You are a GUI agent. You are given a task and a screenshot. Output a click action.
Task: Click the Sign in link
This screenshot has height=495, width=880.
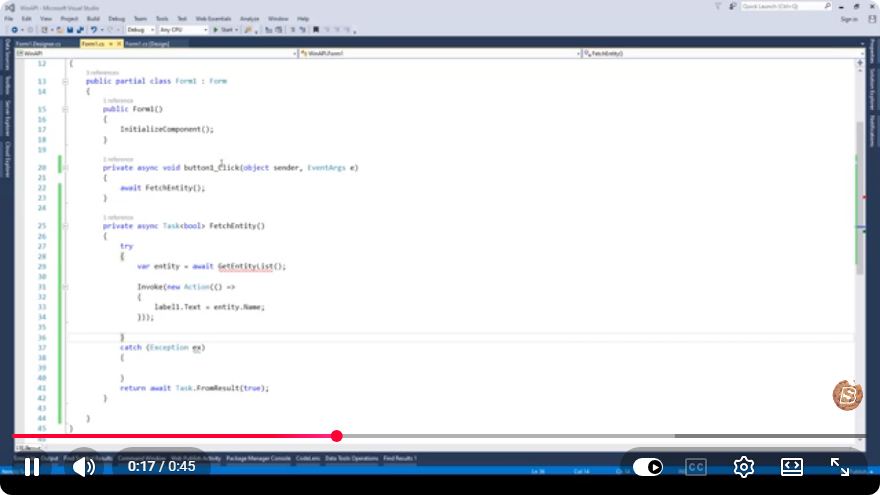(x=849, y=19)
